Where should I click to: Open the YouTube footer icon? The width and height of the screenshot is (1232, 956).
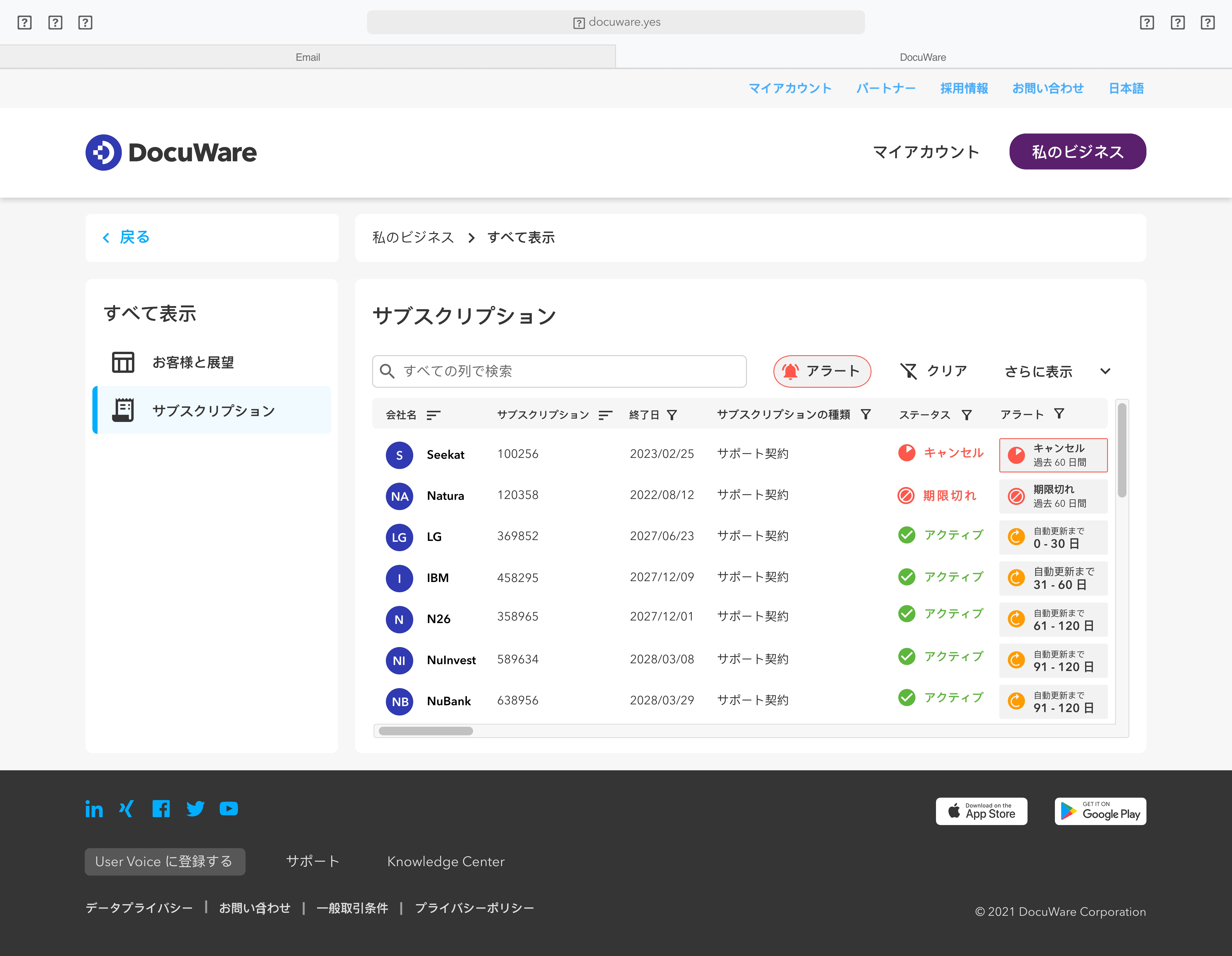(x=228, y=809)
